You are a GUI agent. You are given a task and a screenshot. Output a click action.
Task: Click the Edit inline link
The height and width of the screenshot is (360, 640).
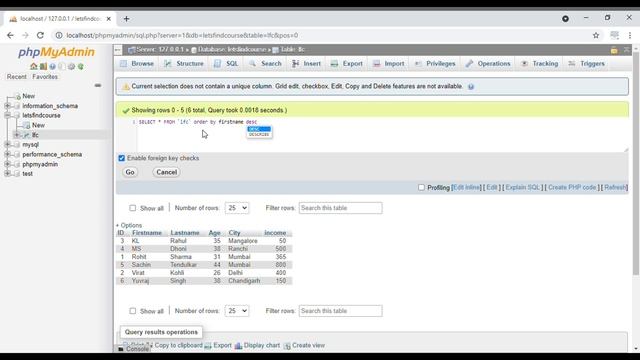467,187
